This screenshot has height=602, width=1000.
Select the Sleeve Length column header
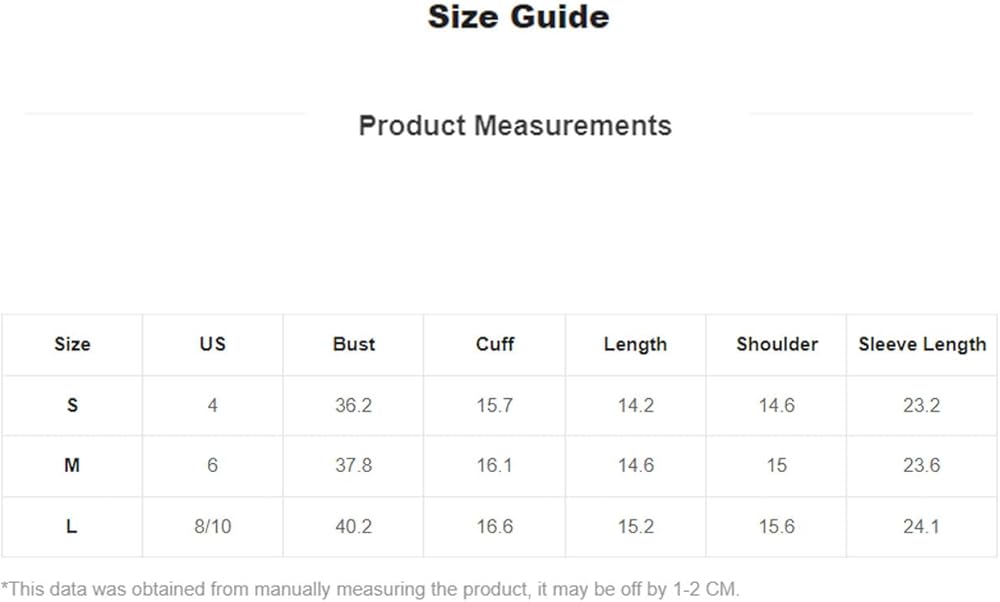point(922,344)
